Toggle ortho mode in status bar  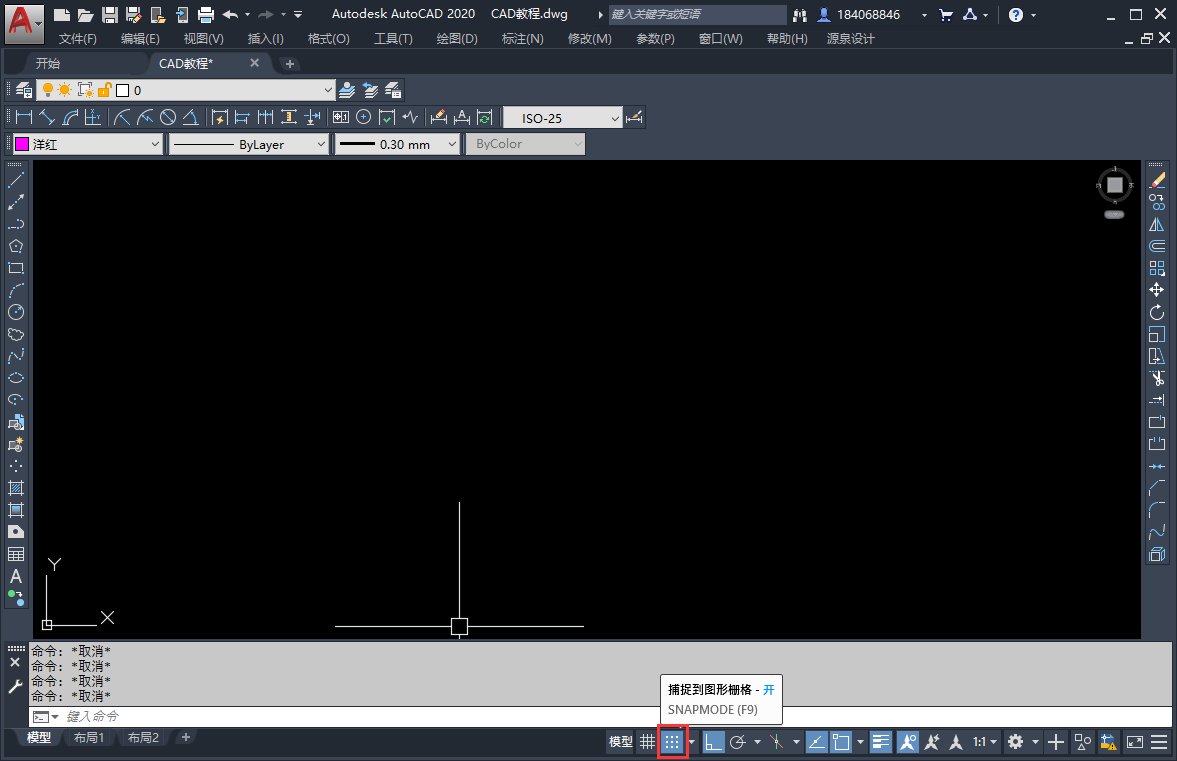(713, 741)
